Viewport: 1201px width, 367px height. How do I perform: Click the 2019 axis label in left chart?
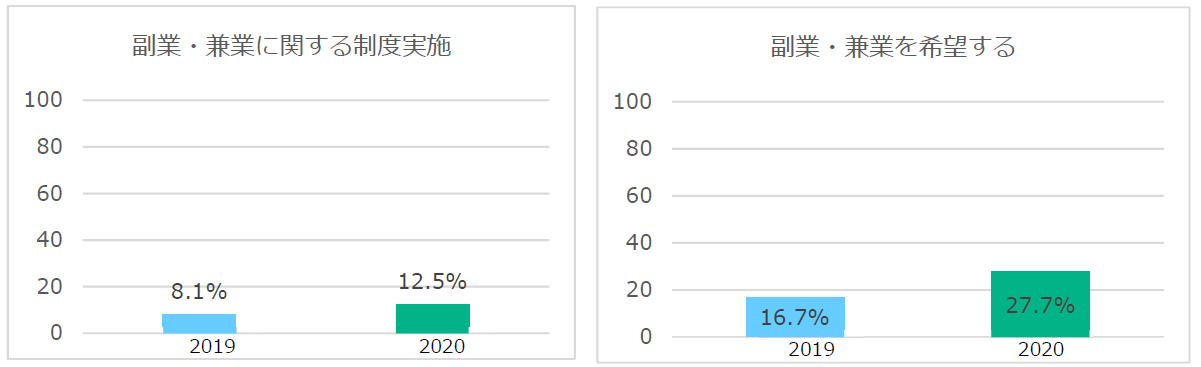[x=211, y=347]
